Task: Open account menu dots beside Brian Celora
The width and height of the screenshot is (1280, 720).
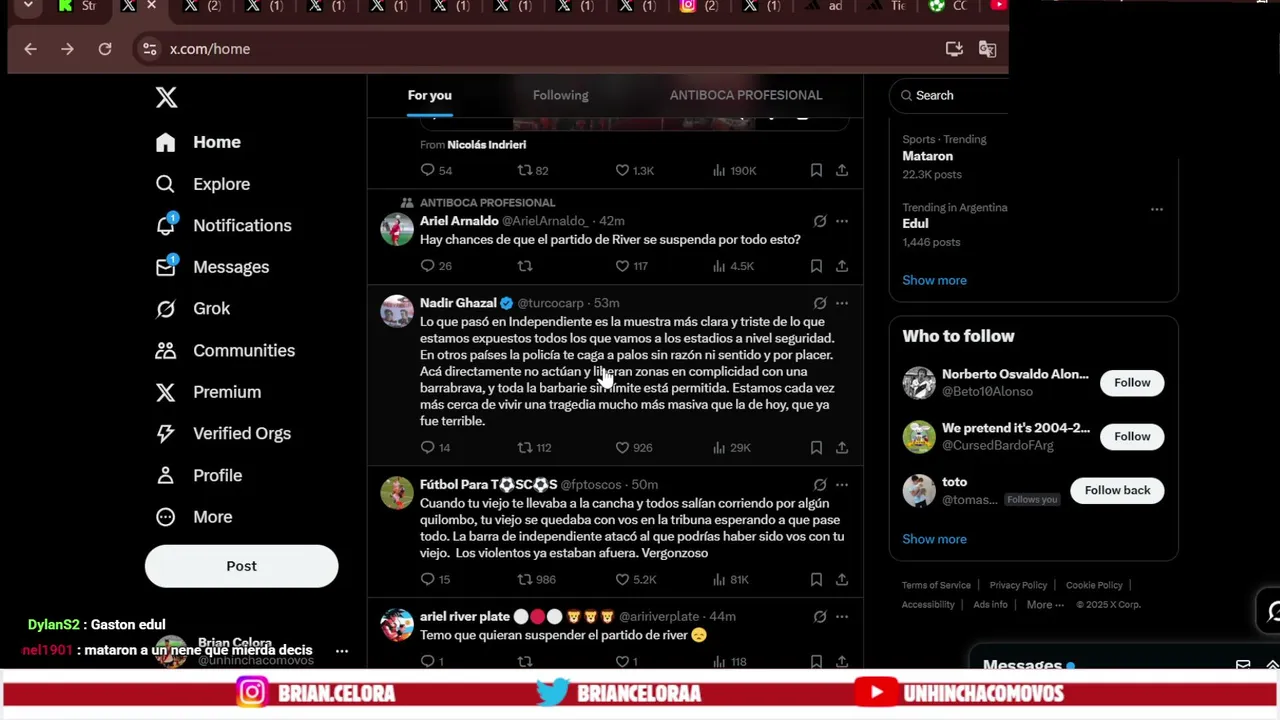Action: click(342, 651)
